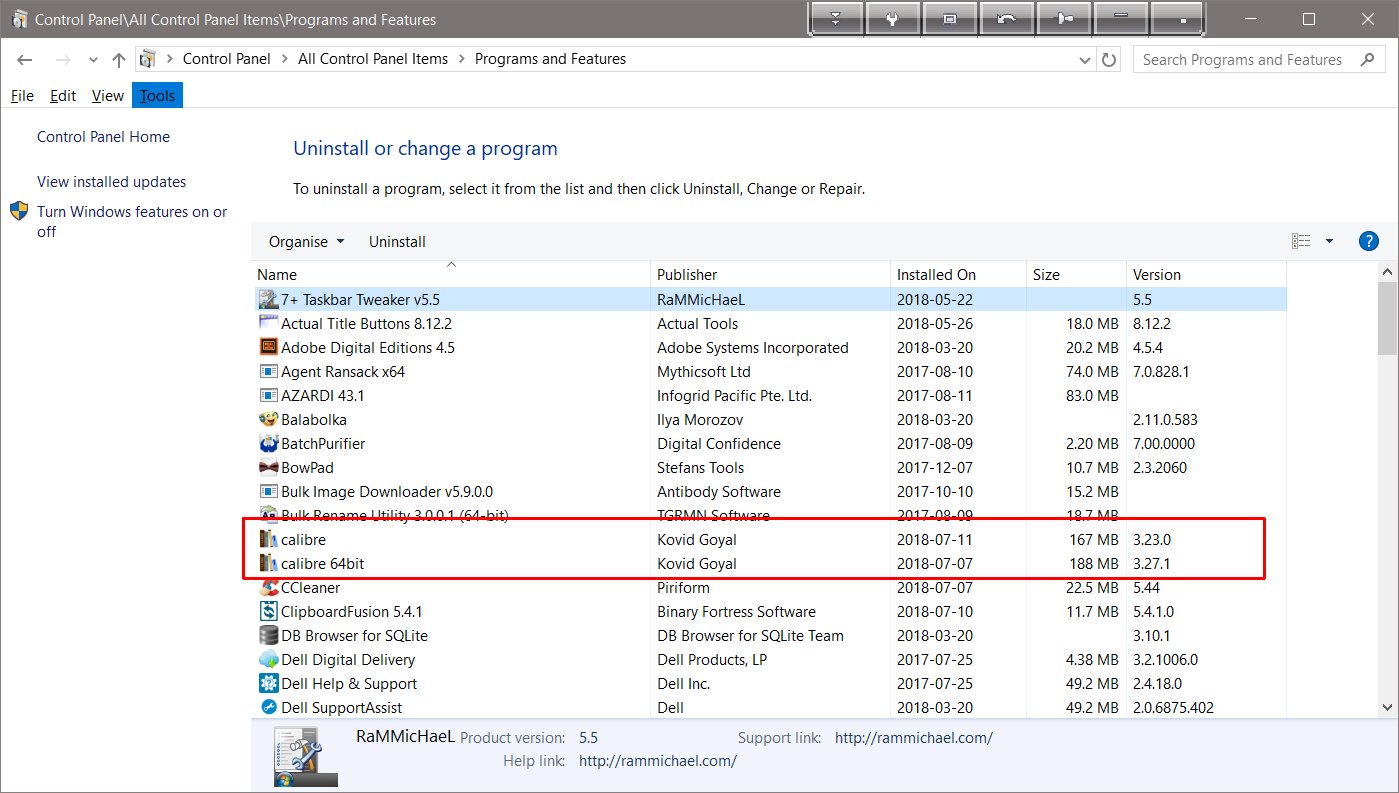Click the vertical scrollbar thumb
The image size is (1399, 793).
click(x=1387, y=317)
